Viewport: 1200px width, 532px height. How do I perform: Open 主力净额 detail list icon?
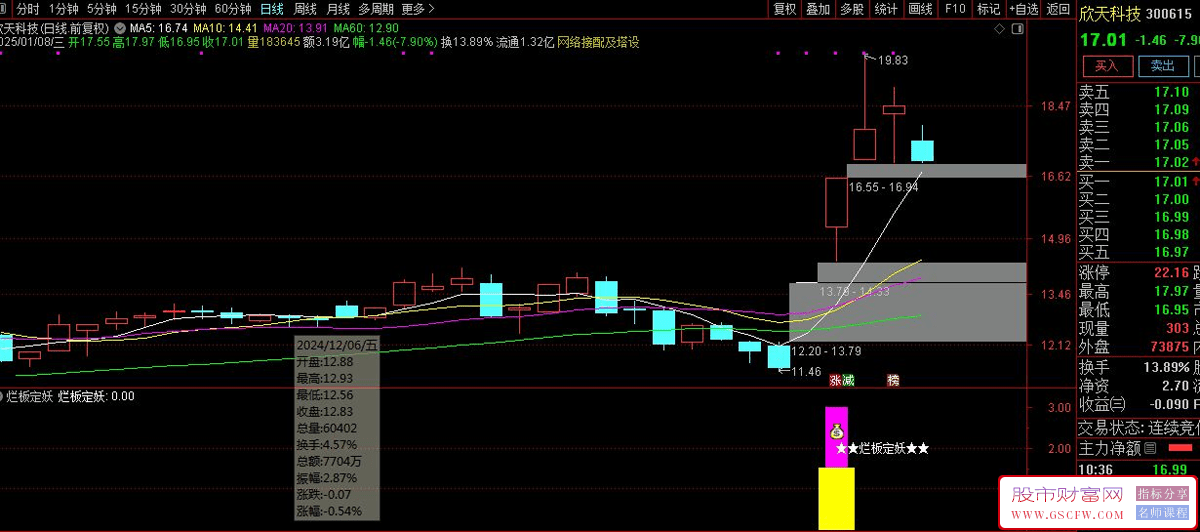[1149, 449]
